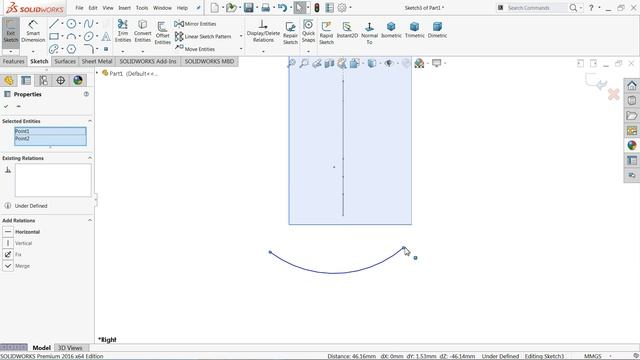Click the Repair Sketch tool
Viewport: 640px width, 360px height.
pyautogui.click(x=290, y=33)
